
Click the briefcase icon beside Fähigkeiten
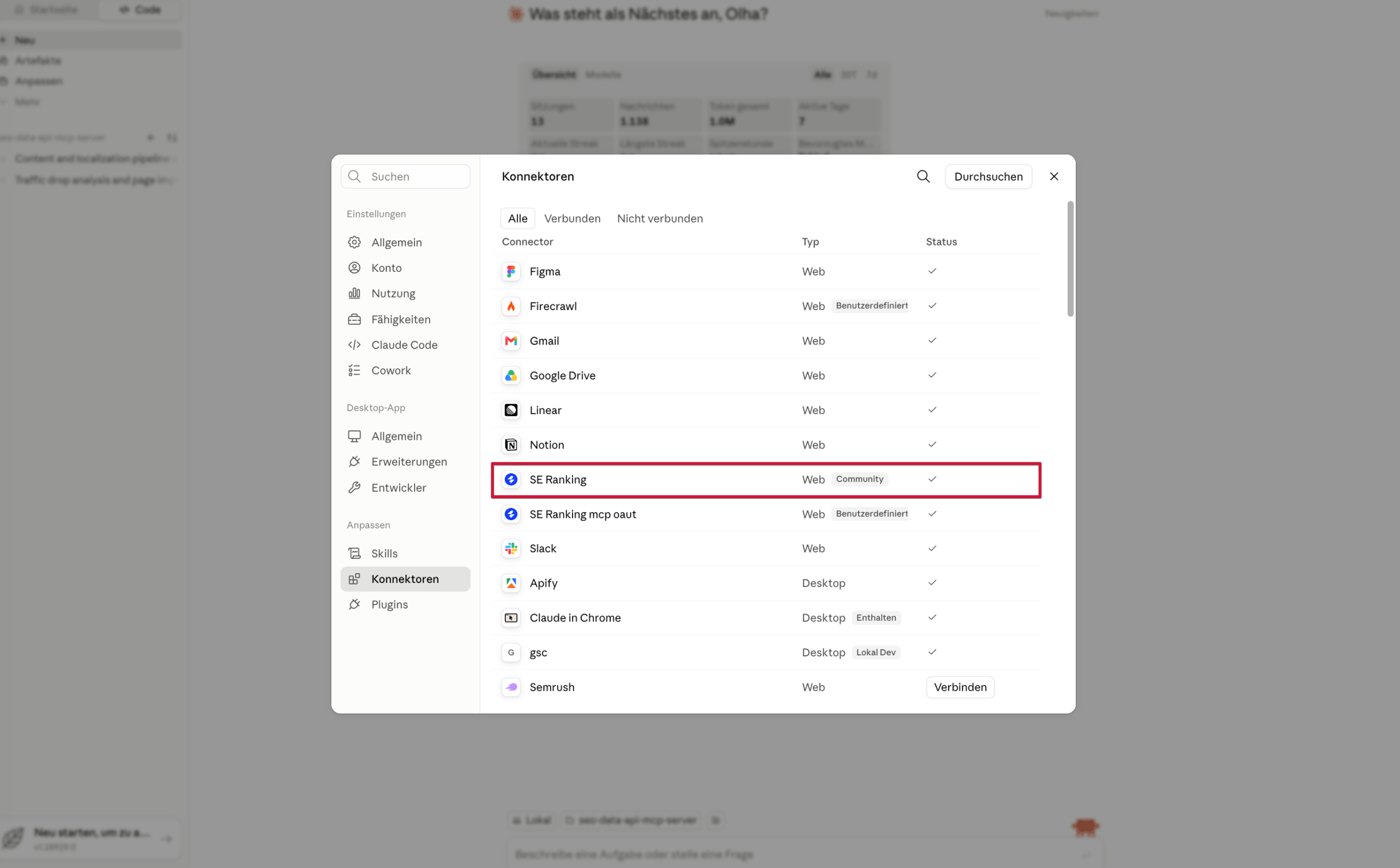[x=355, y=319]
